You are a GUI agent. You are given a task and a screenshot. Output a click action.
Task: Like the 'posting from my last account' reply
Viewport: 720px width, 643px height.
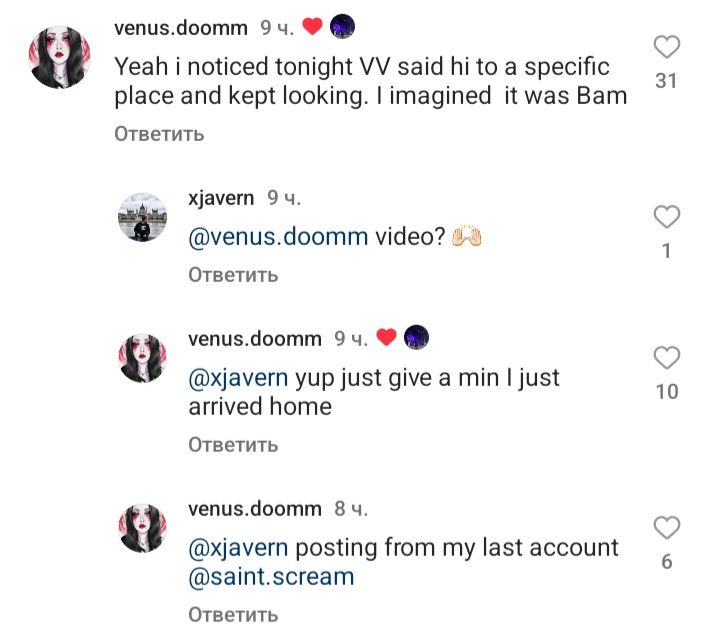click(x=666, y=527)
